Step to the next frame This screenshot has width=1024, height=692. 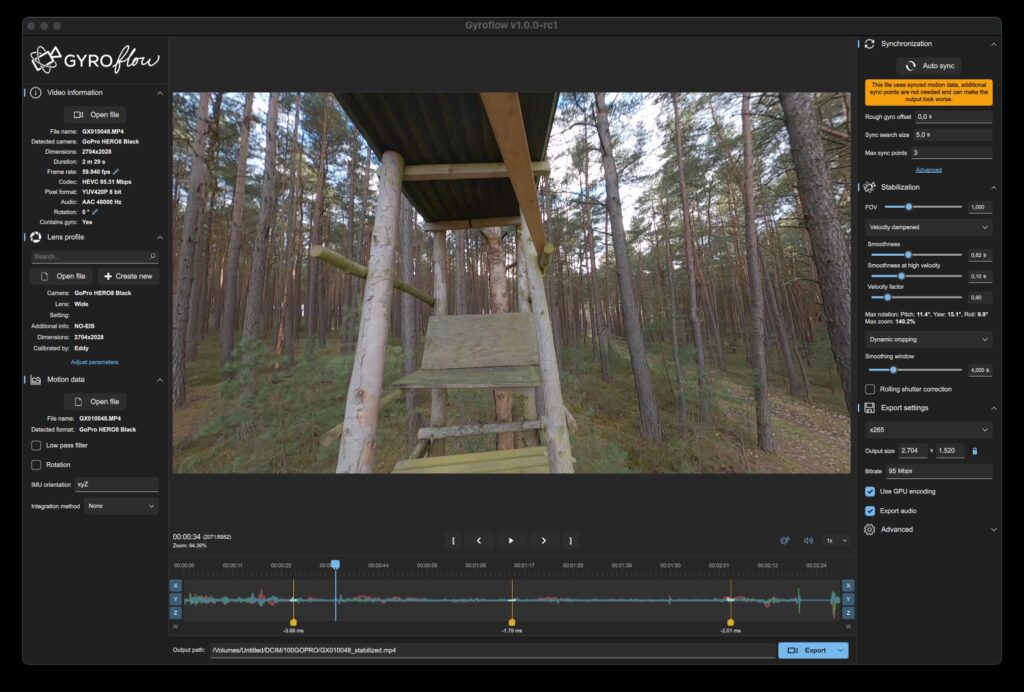(543, 541)
